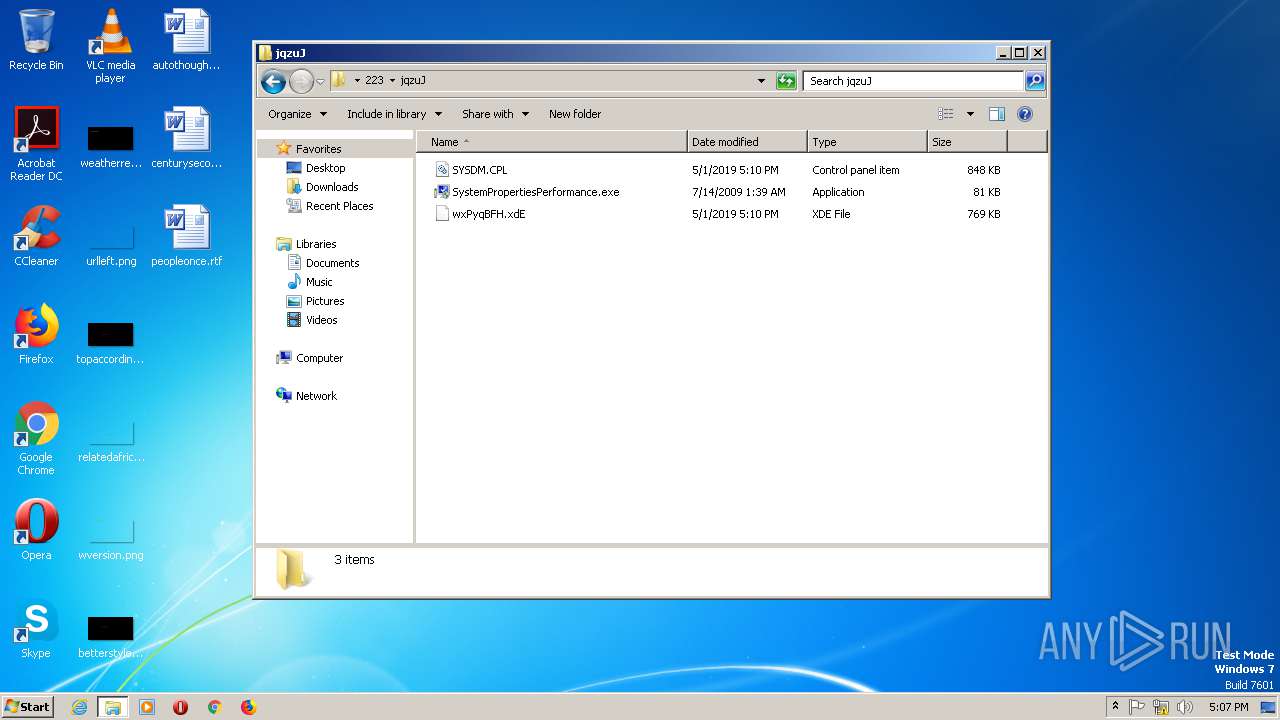Click the SYSDM.CPL control panel icon
1280x720 pixels.
coord(442,170)
